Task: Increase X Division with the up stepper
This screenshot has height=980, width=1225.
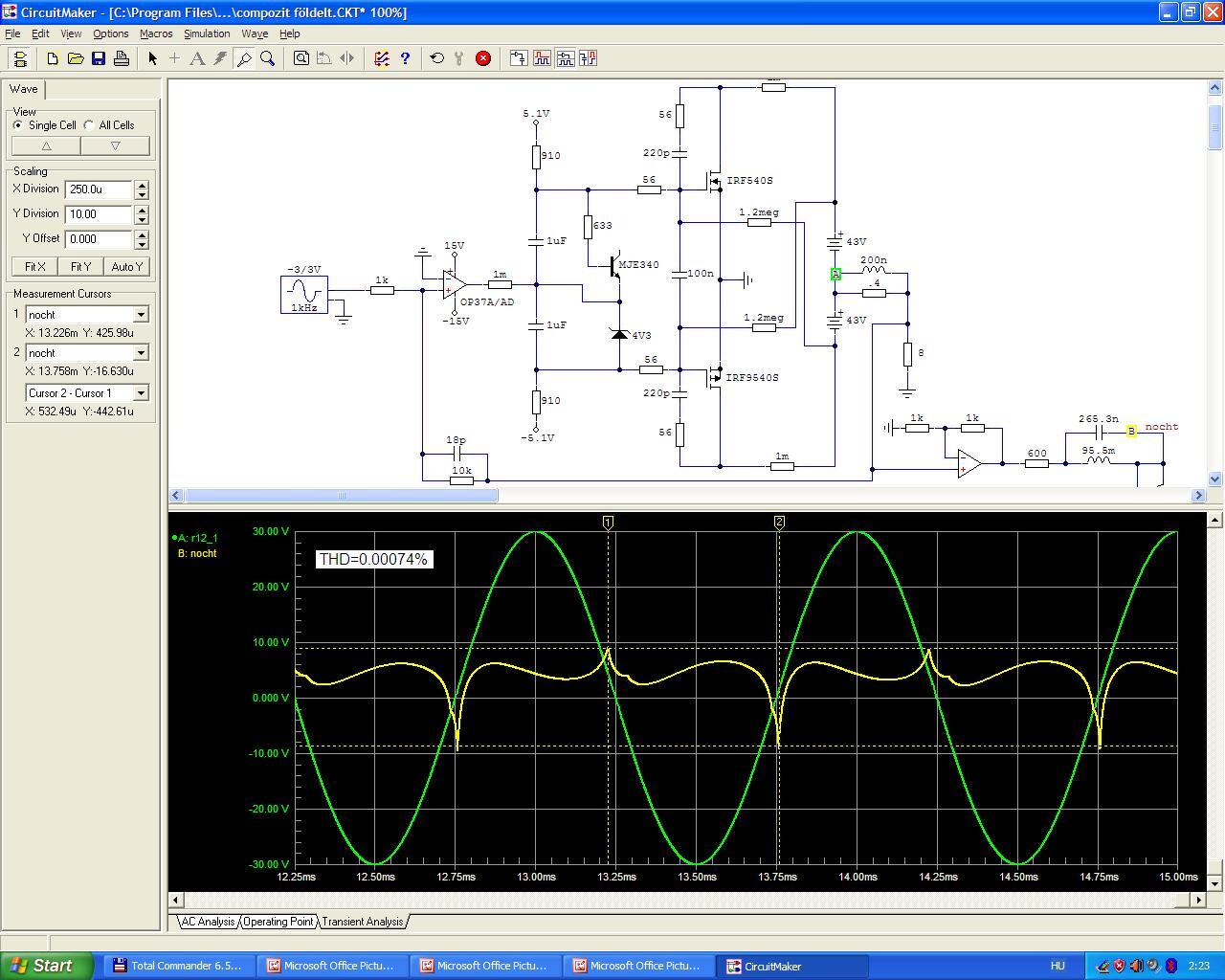Action: point(142,185)
